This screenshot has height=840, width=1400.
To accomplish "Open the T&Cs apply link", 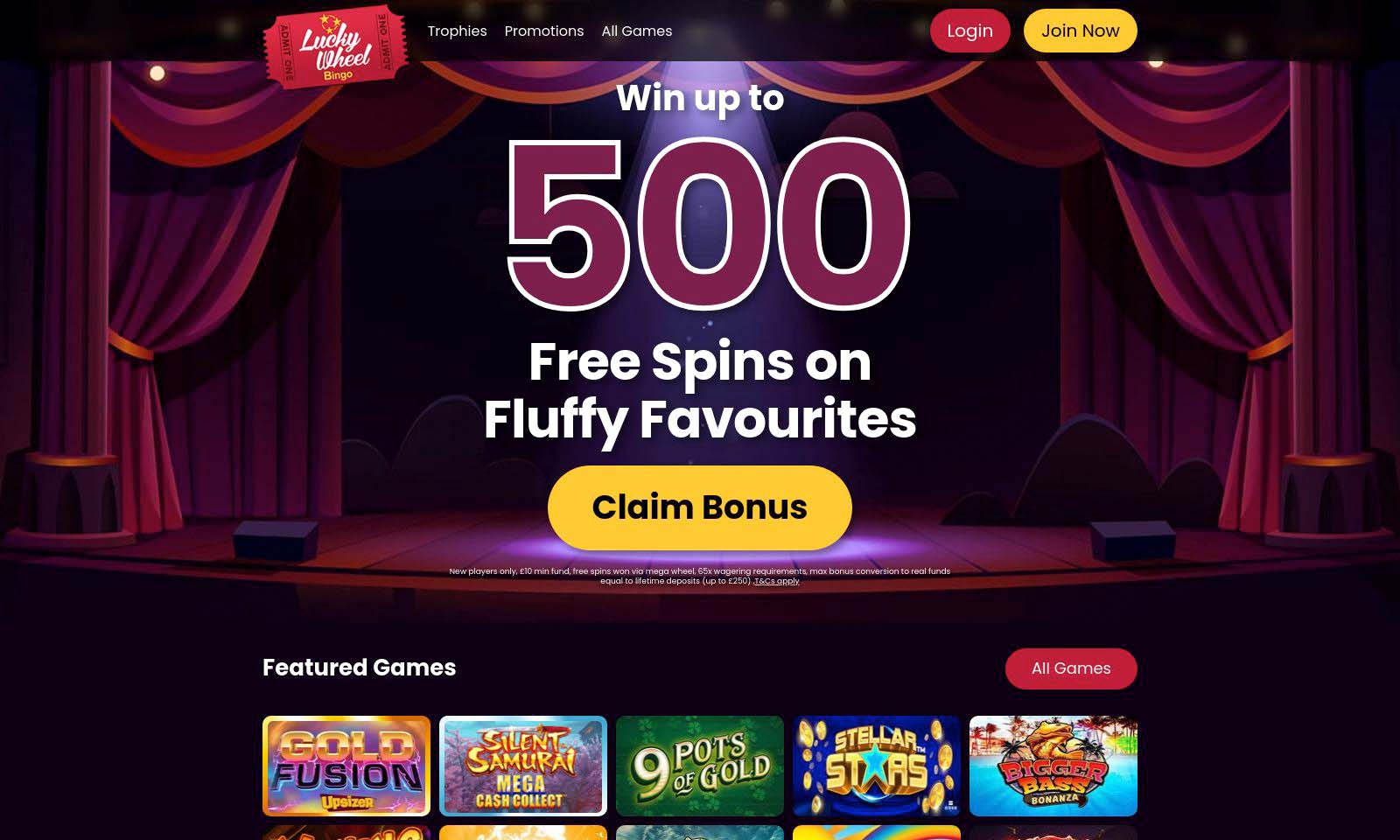I will tap(777, 581).
